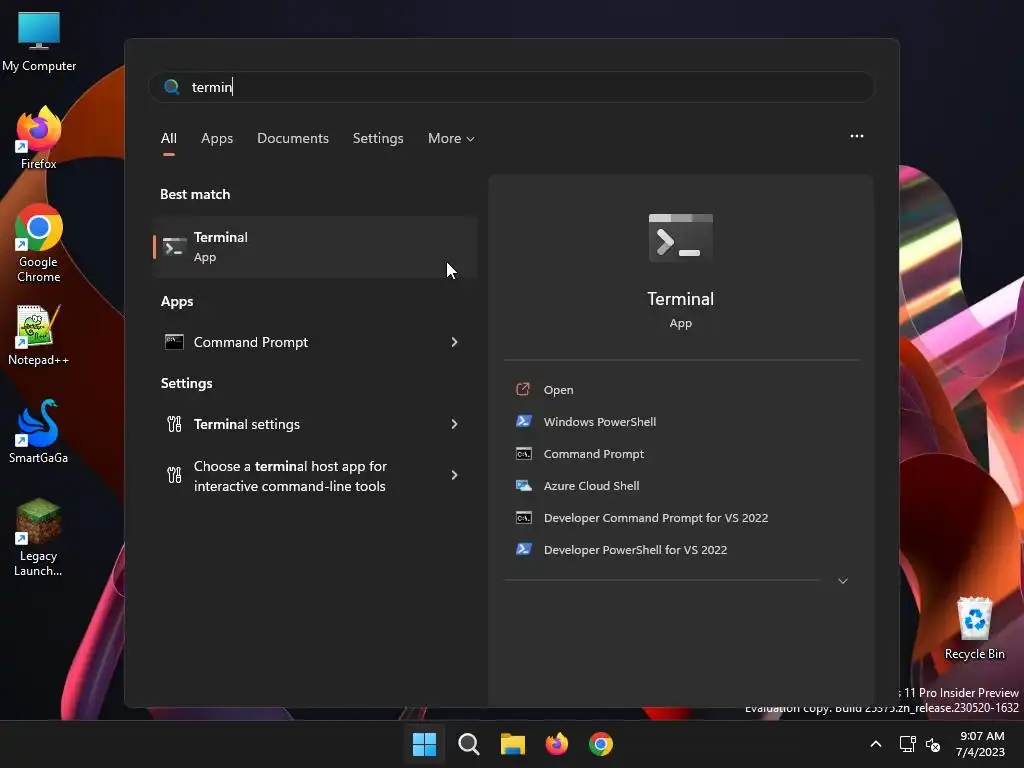
Task: Expand the Command Prompt result arrow
Action: [x=455, y=342]
